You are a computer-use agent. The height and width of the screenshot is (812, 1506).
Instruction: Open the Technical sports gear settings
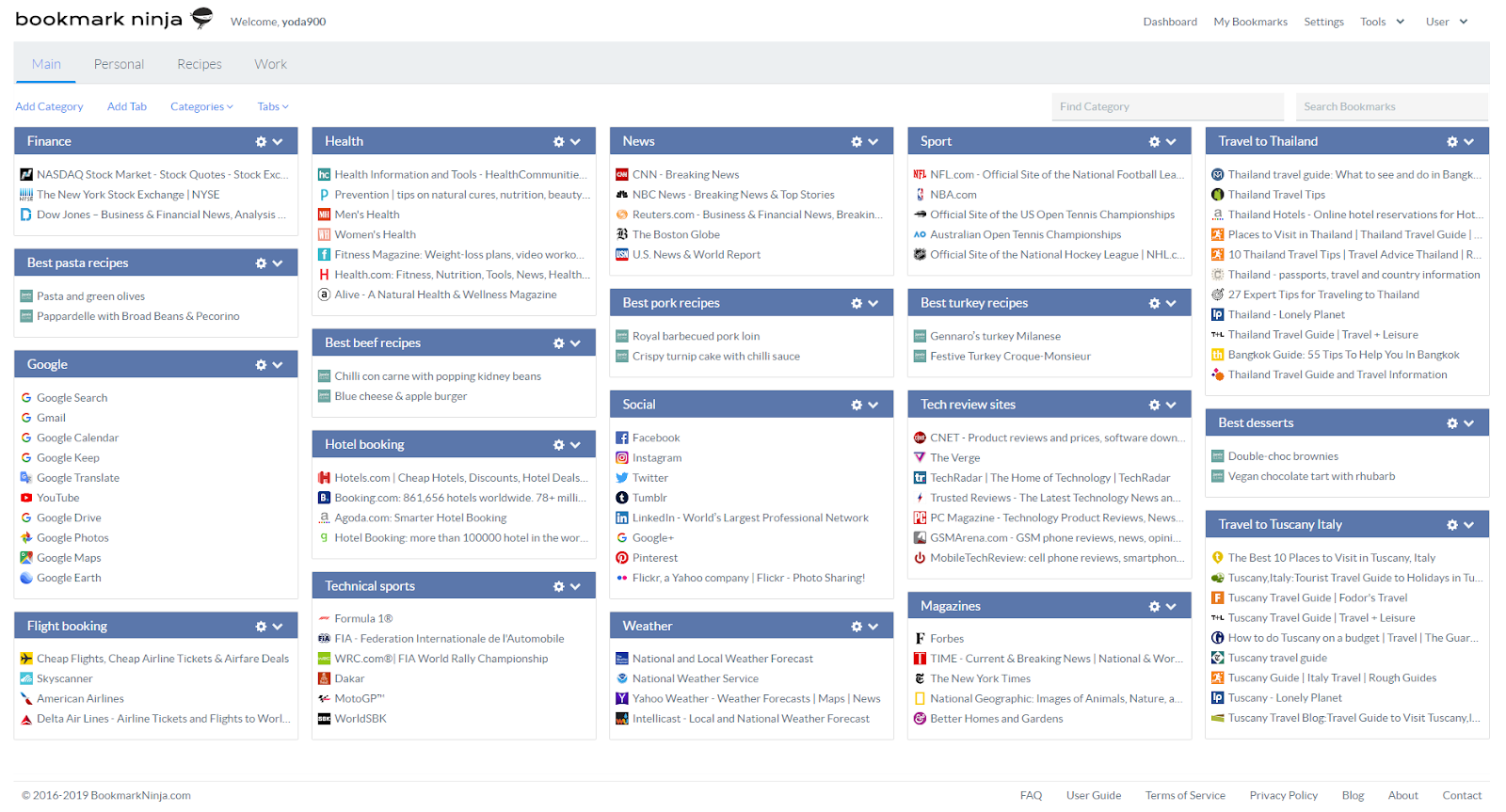pyautogui.click(x=558, y=586)
